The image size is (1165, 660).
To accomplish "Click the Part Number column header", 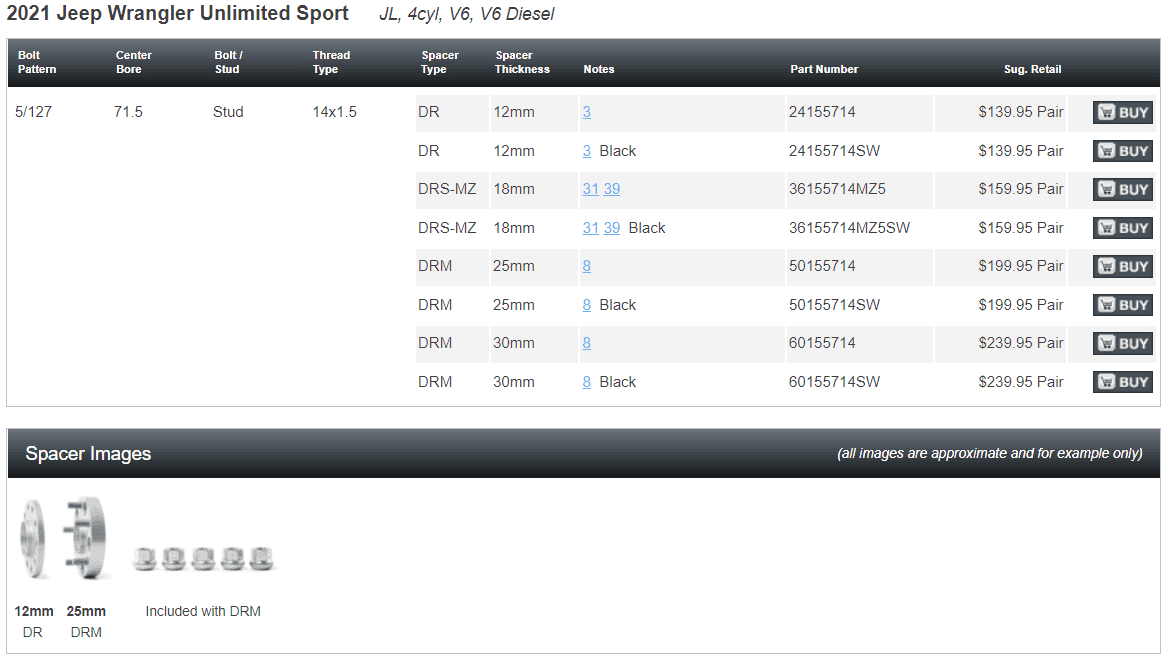I will [824, 69].
